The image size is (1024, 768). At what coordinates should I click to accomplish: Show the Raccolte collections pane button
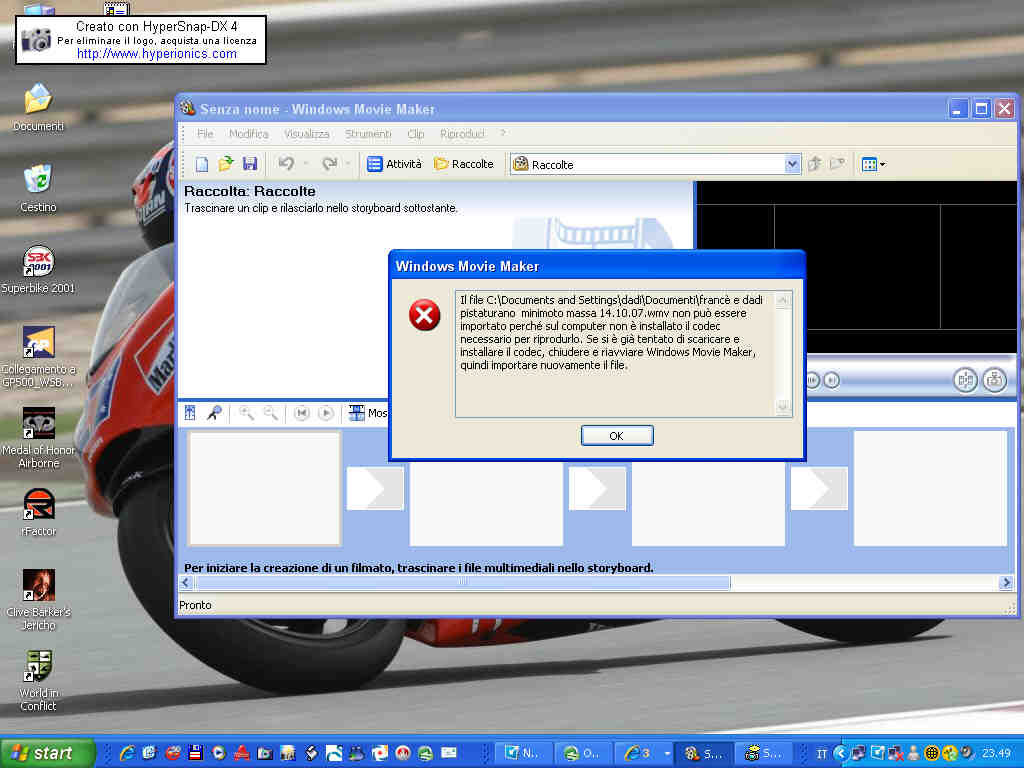click(464, 164)
